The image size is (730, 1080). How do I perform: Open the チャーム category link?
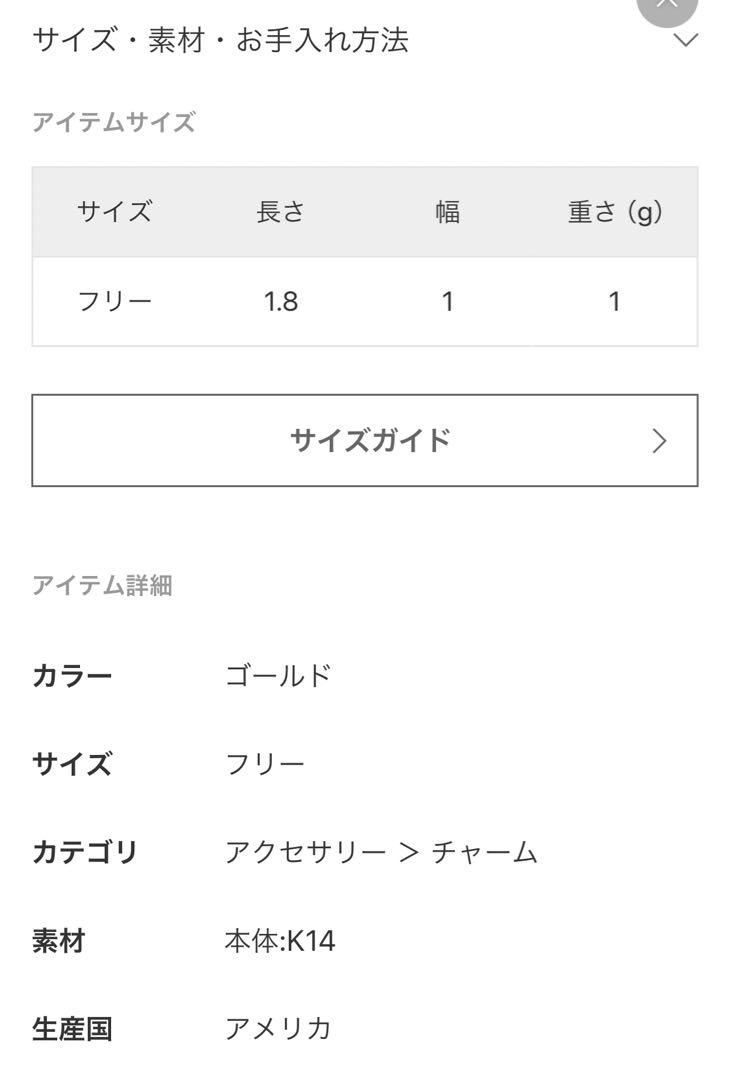coord(484,853)
